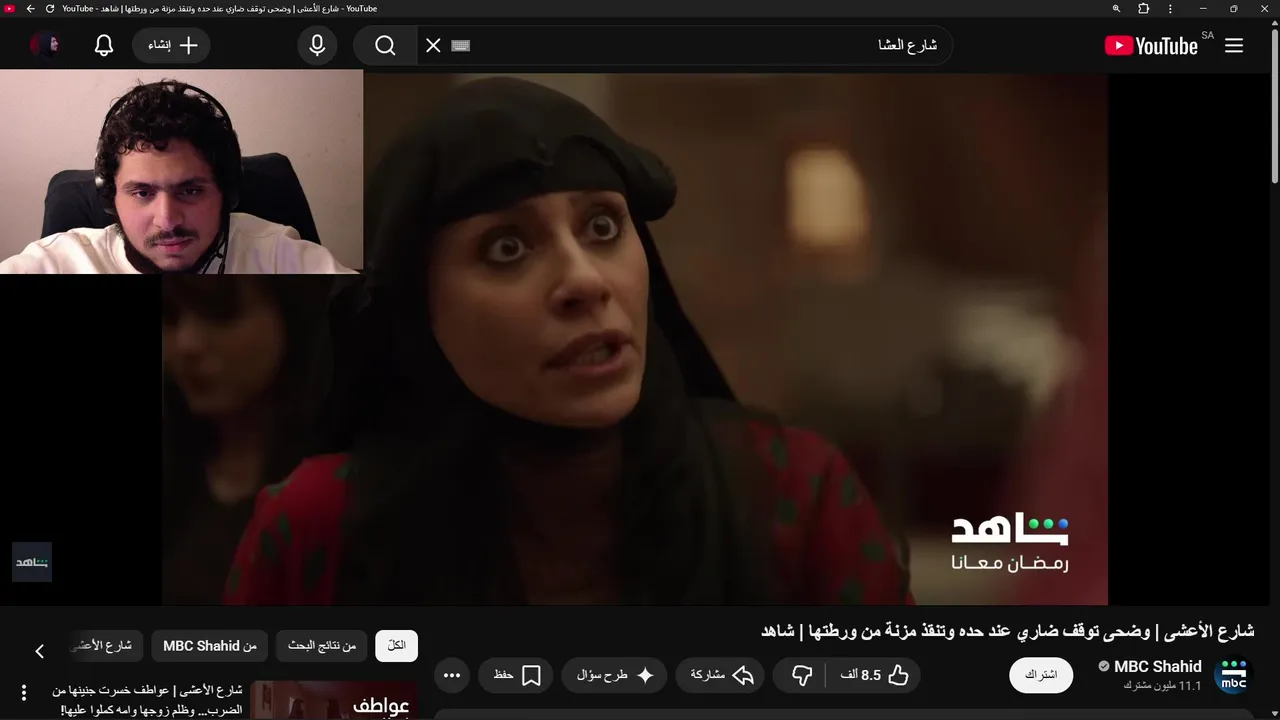Open the mbc channel avatar
The image size is (1280, 720).
[x=1234, y=675]
